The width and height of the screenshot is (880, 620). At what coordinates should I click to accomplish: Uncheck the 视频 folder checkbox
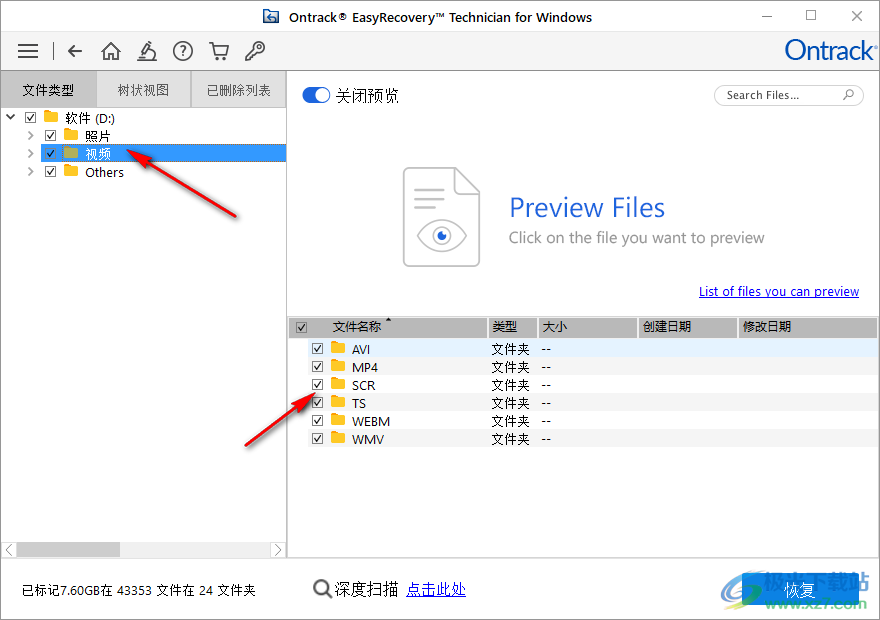pos(51,153)
